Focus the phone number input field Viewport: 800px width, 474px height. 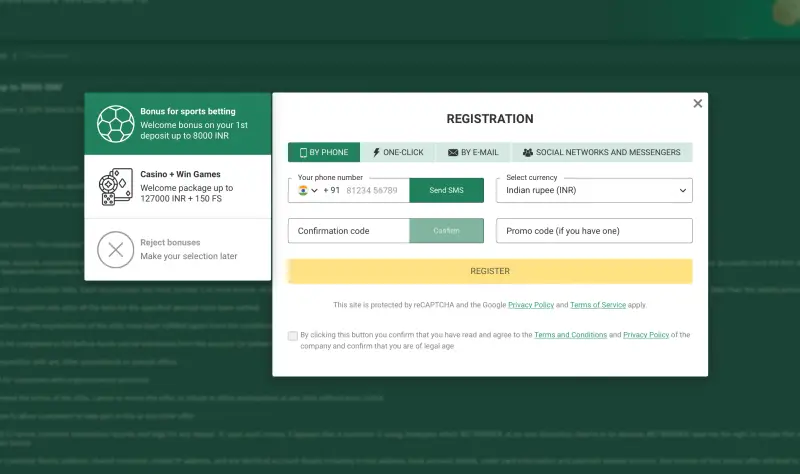pyautogui.click(x=371, y=190)
